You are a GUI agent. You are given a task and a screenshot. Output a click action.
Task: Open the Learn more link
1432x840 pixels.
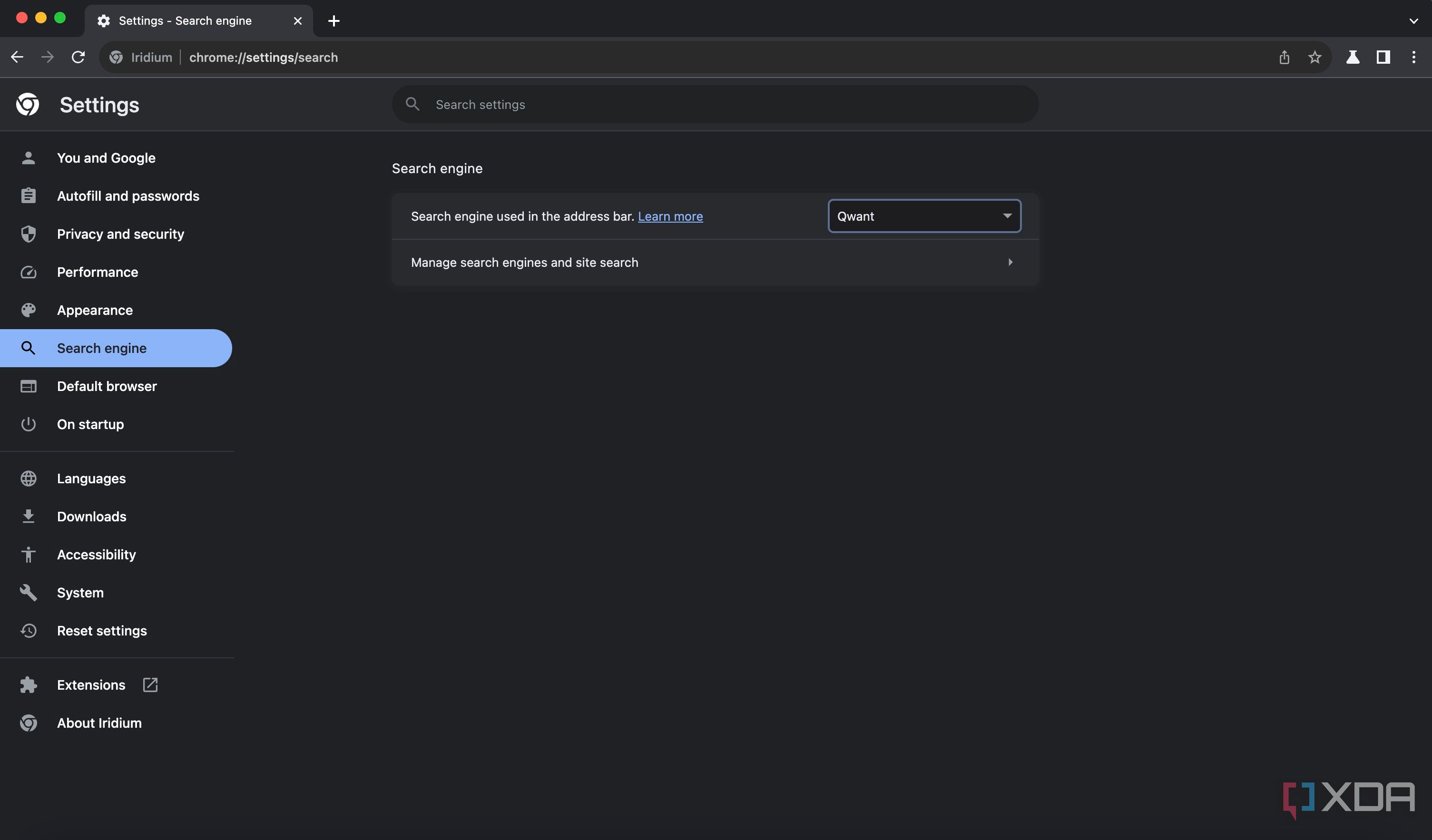[x=670, y=216]
